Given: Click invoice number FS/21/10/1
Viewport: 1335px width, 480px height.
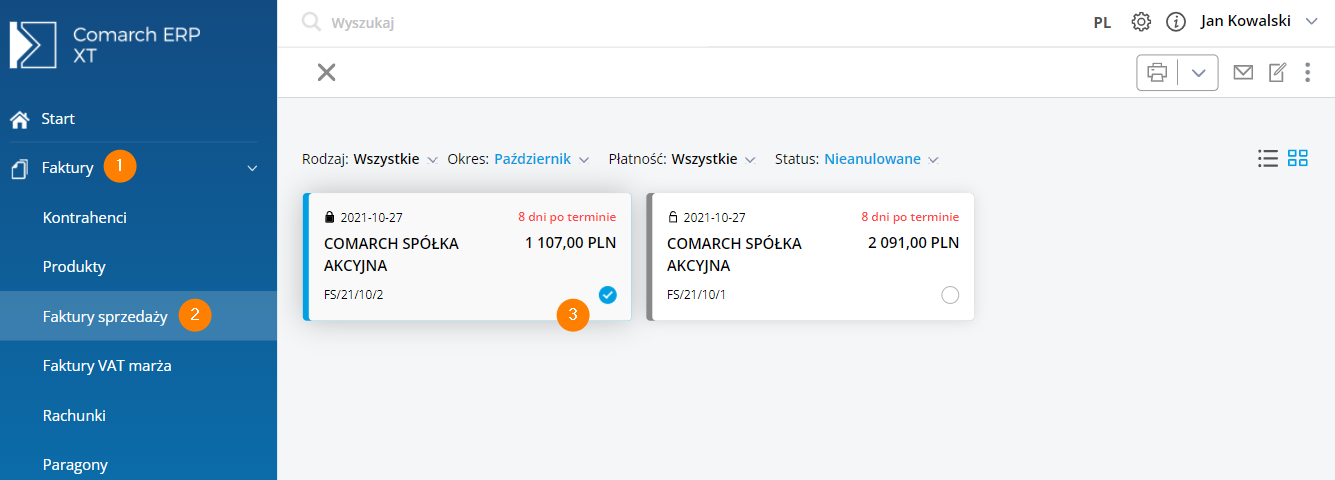Looking at the screenshot, I should 697,295.
